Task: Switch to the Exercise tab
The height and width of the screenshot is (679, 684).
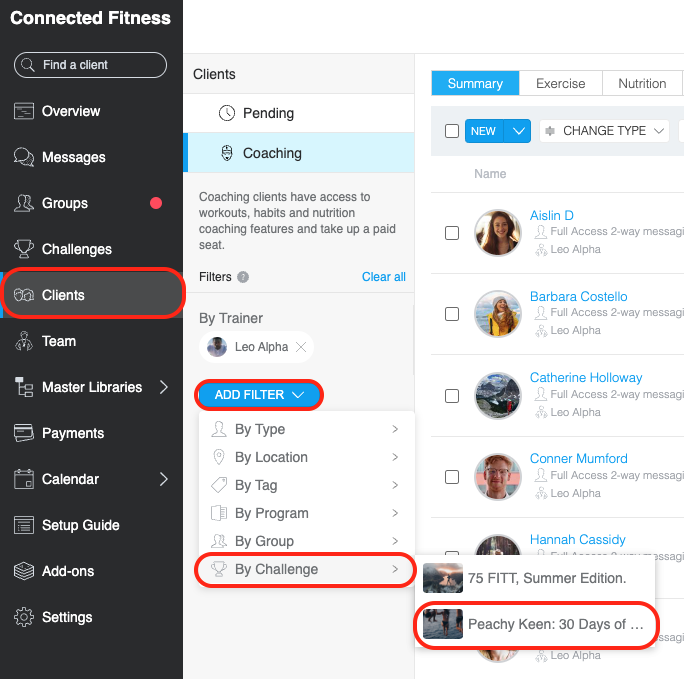Action: (561, 83)
